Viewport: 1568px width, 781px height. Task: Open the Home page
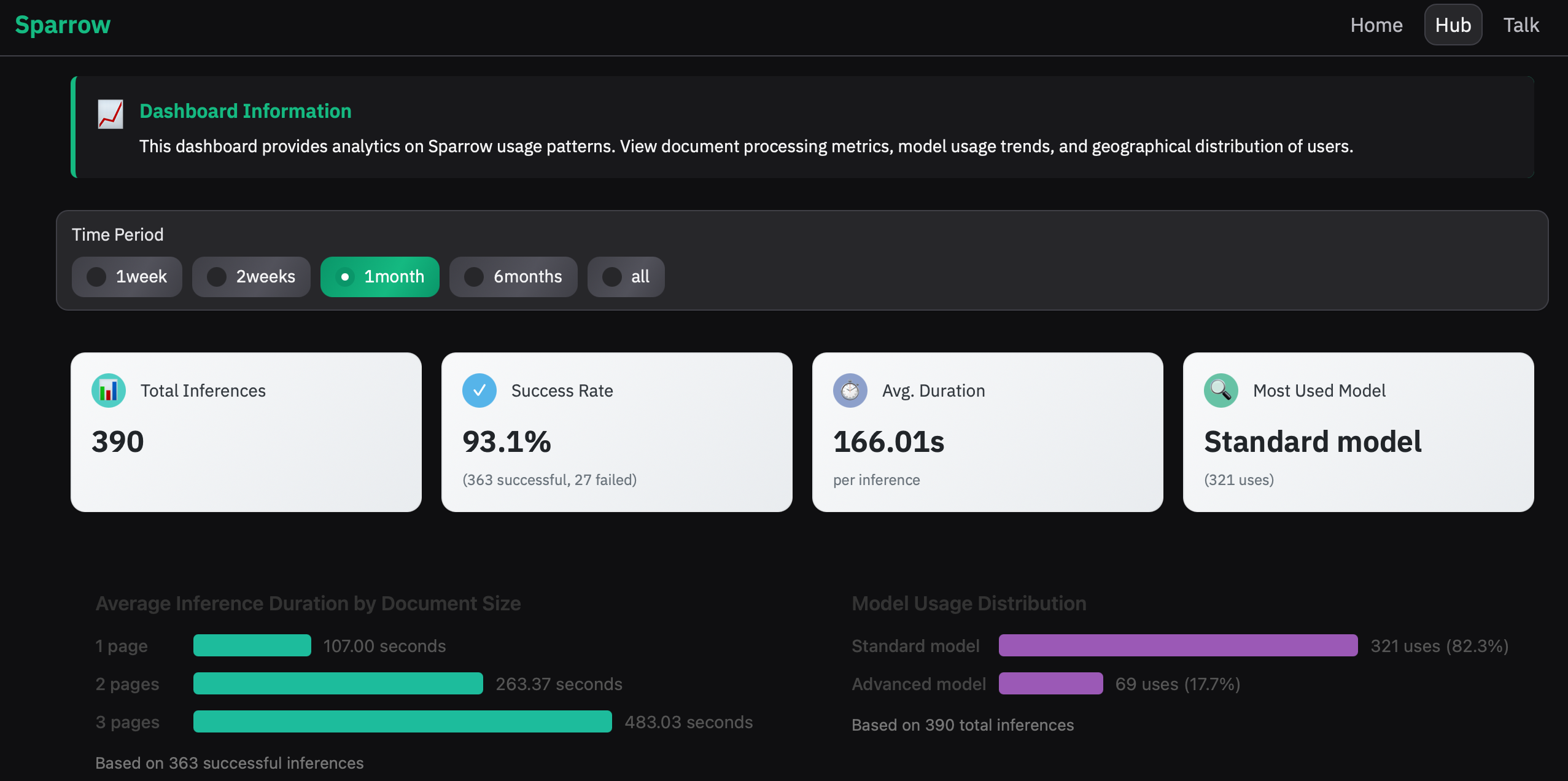pyautogui.click(x=1376, y=25)
